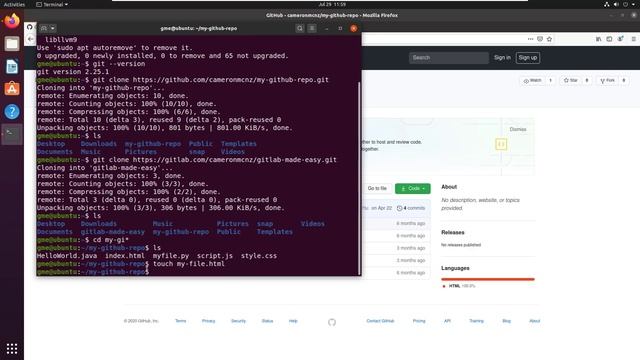
Task: Click the Firefox account icon
Action: click(x=620, y=39)
